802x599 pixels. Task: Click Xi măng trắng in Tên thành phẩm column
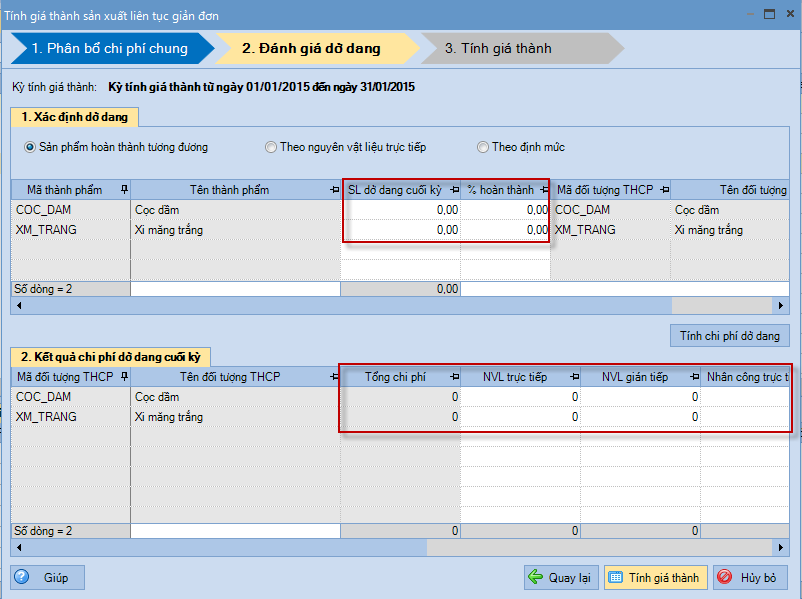coord(235,230)
